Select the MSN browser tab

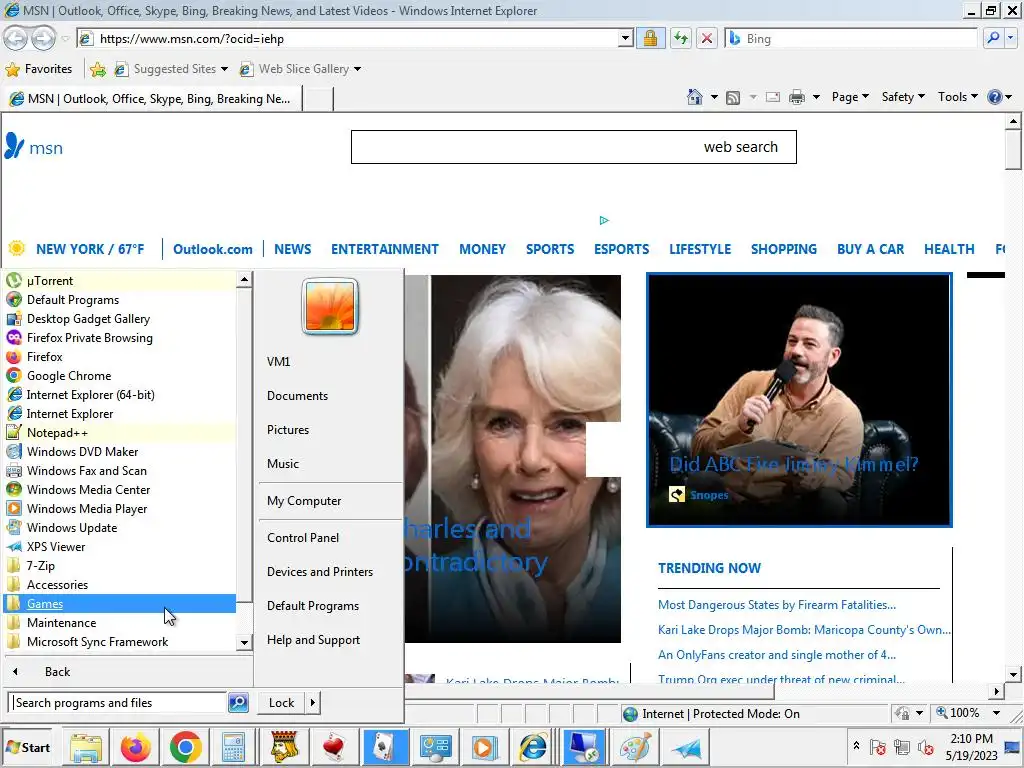click(152, 99)
